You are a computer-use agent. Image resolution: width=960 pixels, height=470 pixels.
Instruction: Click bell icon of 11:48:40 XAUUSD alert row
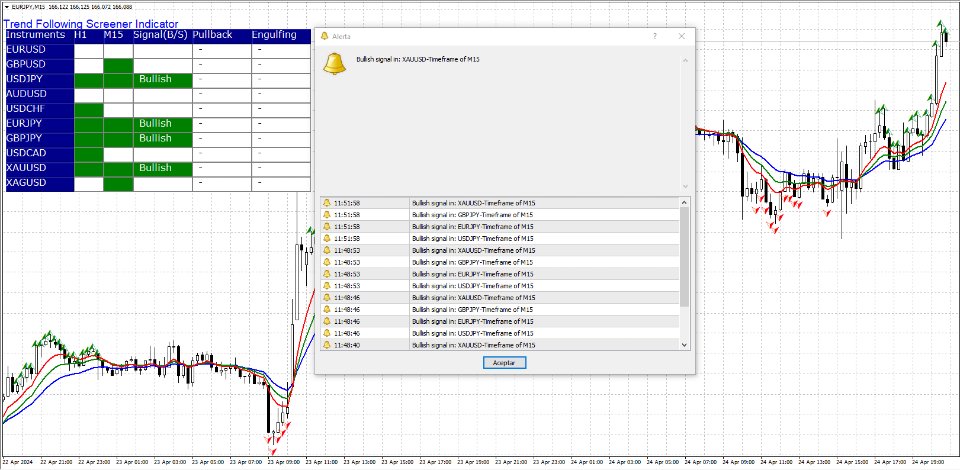327,345
